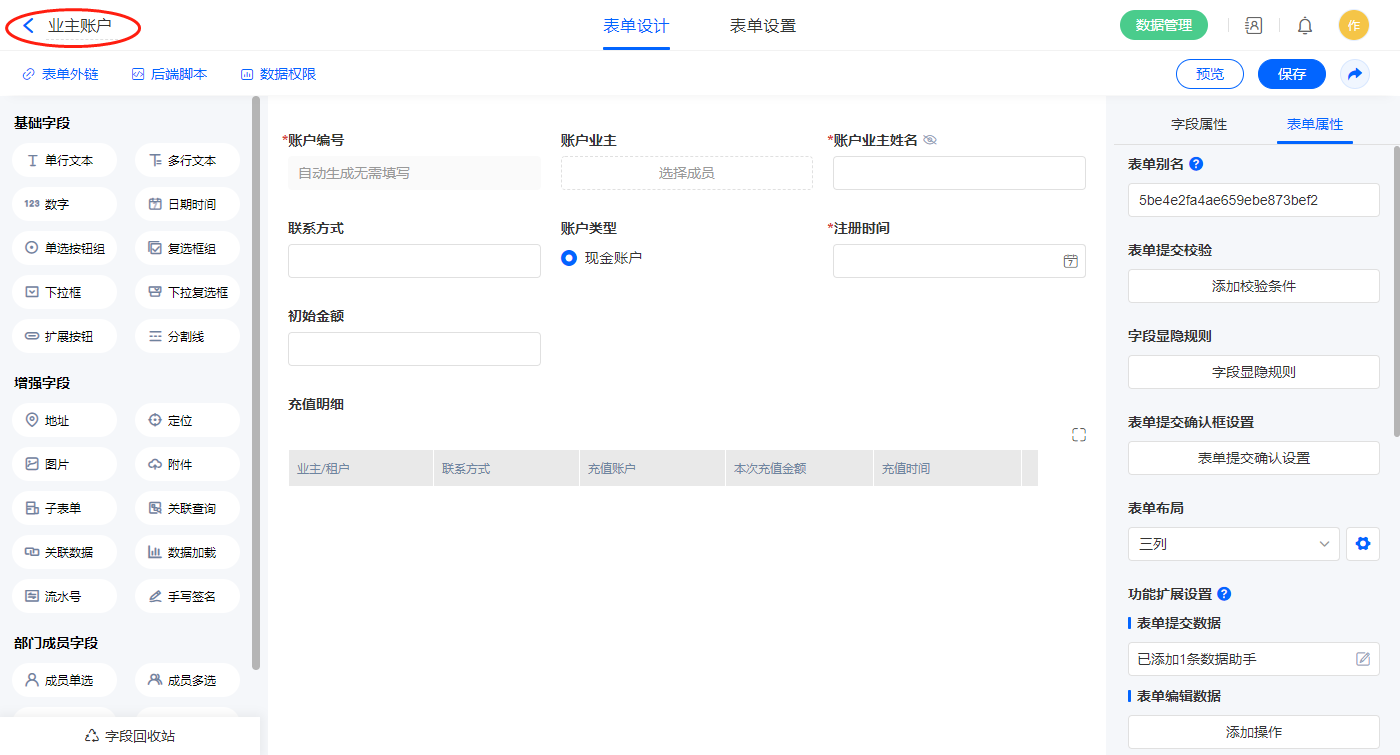Click the help icon next to 表单别名
This screenshot has width=1400, height=755.
(1196, 164)
